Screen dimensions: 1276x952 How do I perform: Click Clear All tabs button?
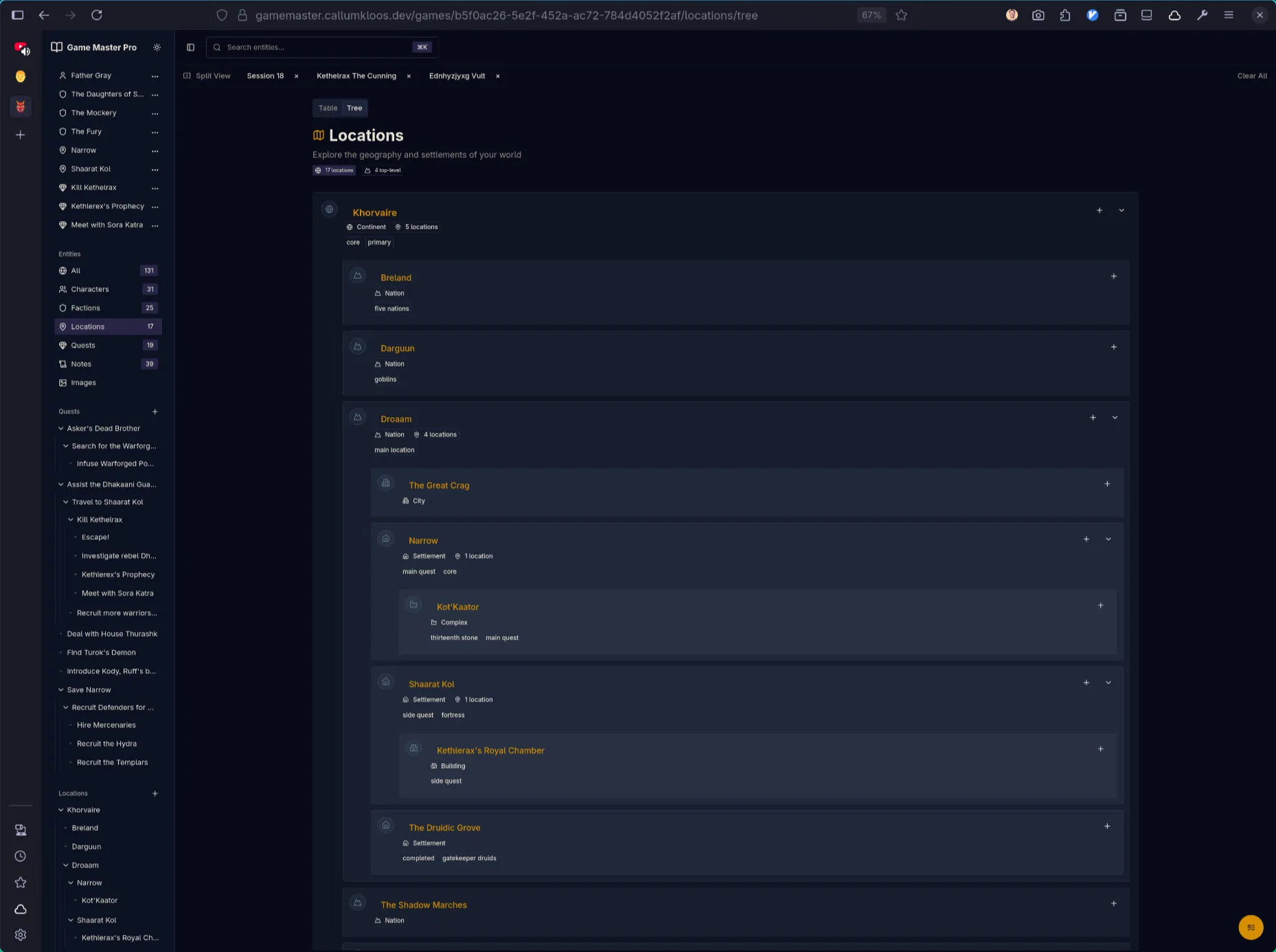[1251, 76]
